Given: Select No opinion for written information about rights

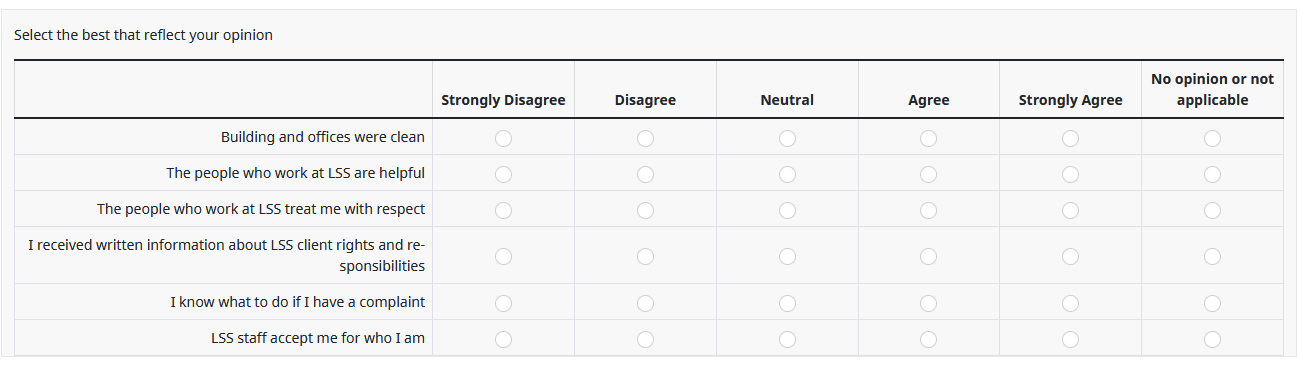Looking at the screenshot, I should coord(1213,256).
